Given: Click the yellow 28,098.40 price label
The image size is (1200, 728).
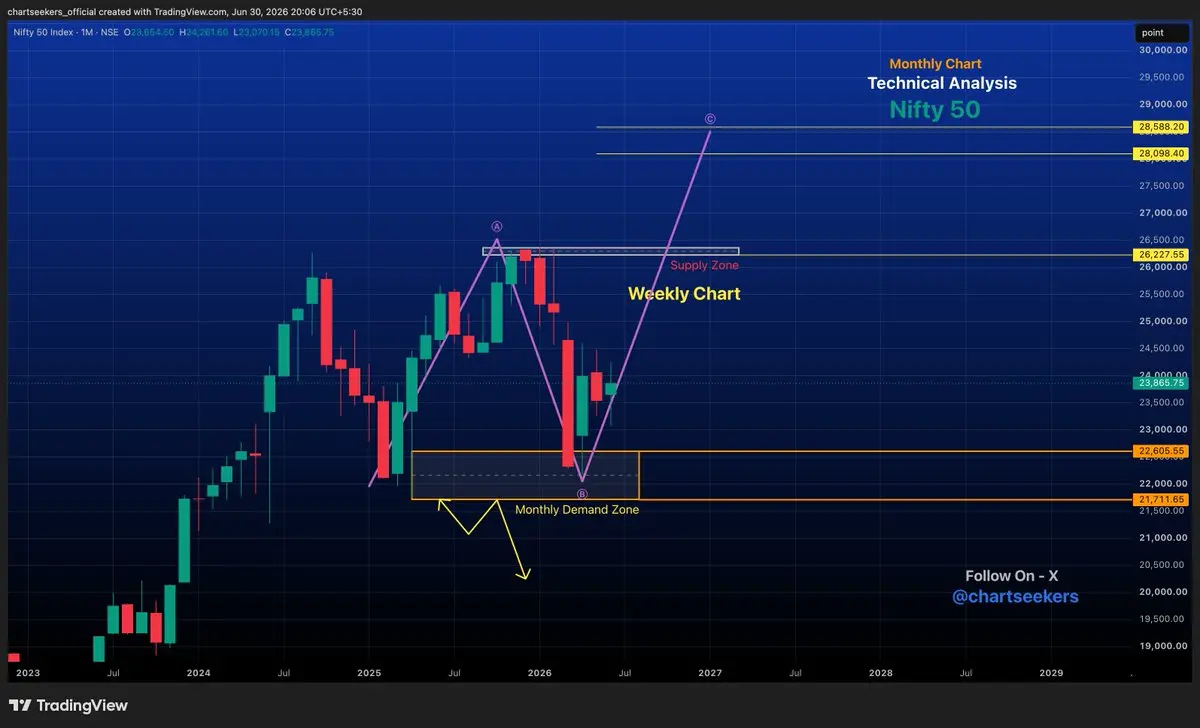Looking at the screenshot, I should click(1161, 153).
